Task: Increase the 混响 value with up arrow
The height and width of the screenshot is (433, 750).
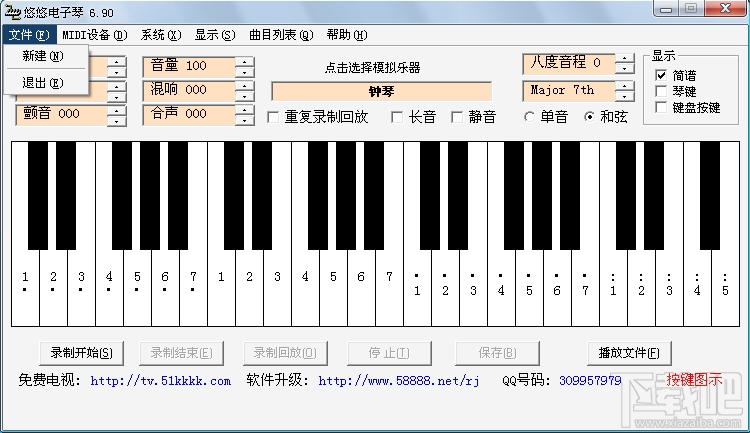Action: (244, 86)
